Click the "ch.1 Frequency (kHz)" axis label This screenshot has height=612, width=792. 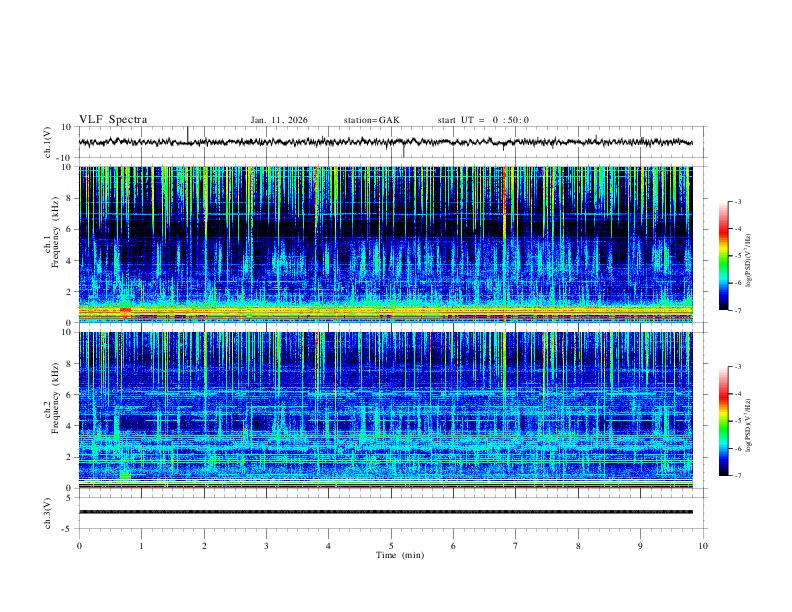coord(52,230)
